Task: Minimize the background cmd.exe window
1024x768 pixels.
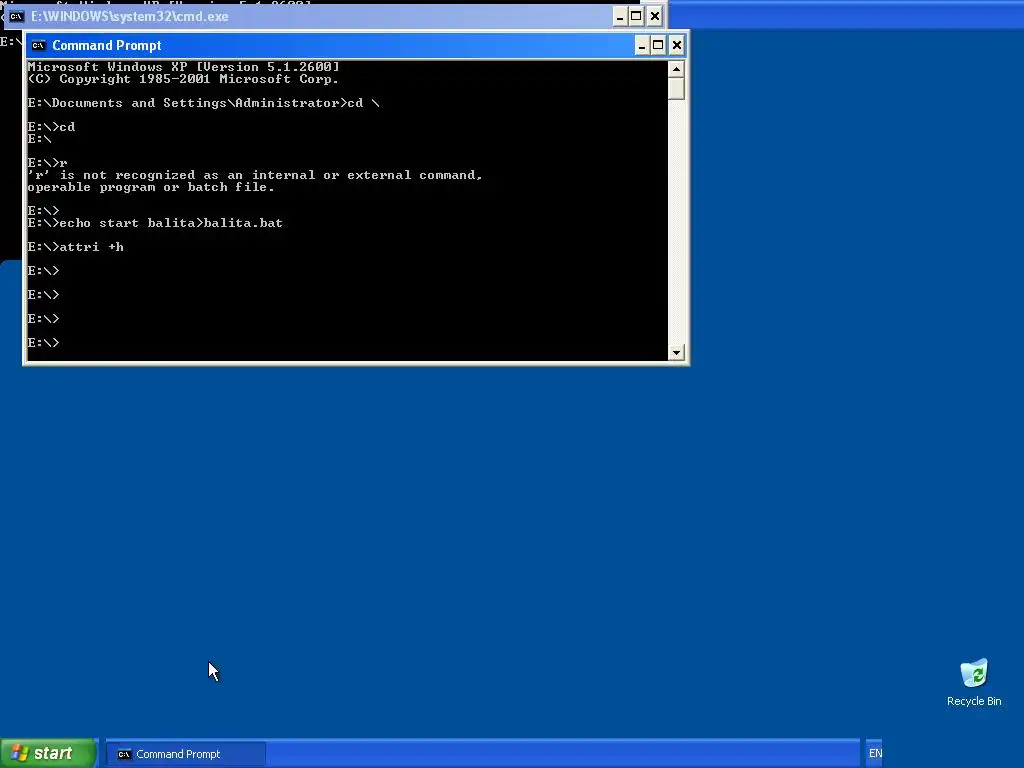Action: 620,16
